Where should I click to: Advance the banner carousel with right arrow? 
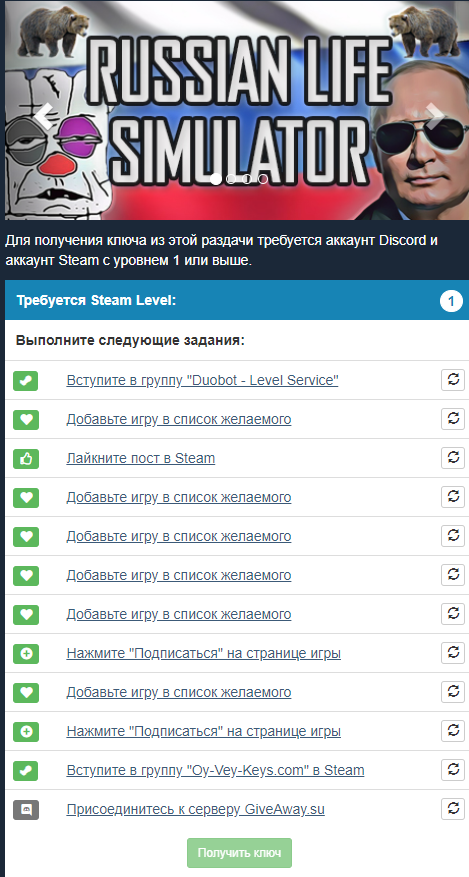click(434, 116)
